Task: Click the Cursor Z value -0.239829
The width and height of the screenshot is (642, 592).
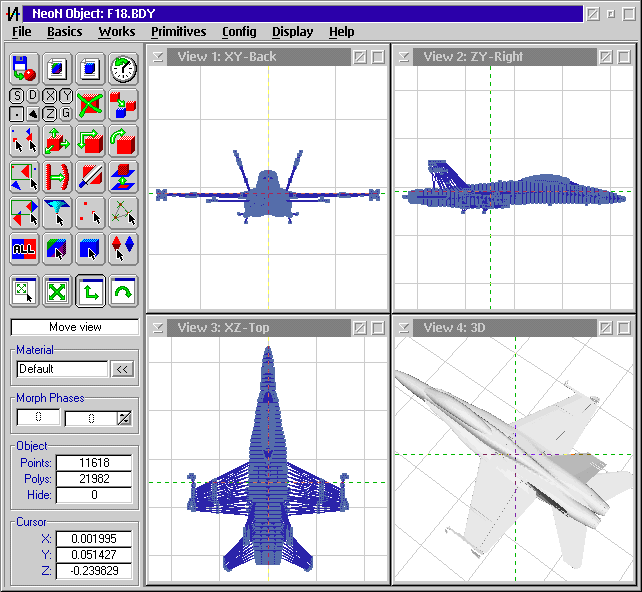Action: [94, 571]
